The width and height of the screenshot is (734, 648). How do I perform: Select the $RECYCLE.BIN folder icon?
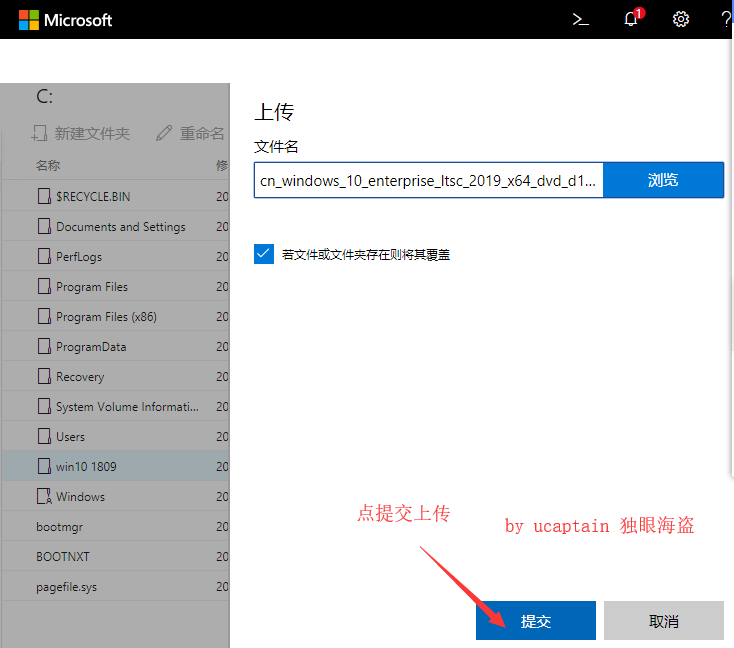[44, 196]
